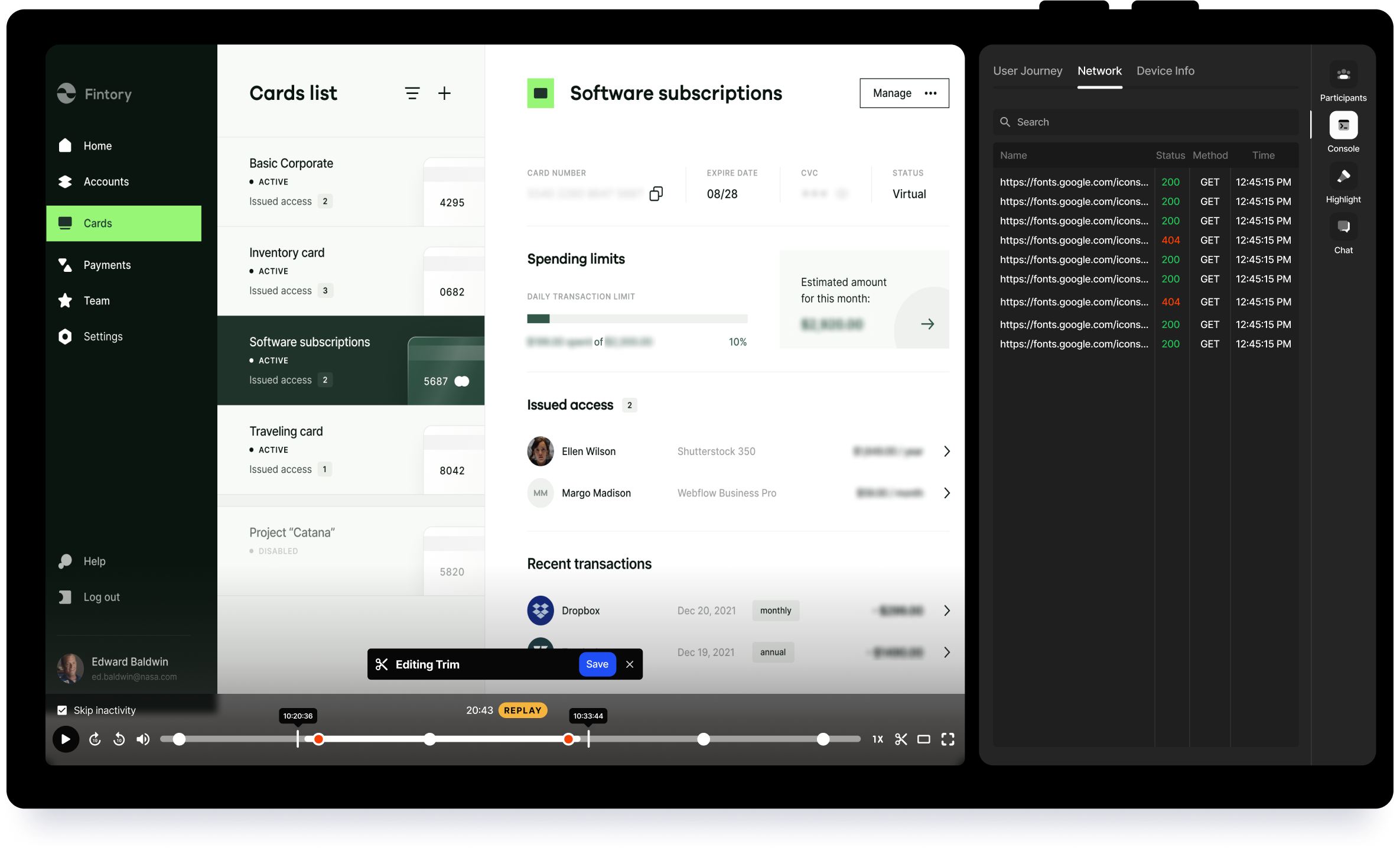Switch to the User Journey tab
1400x854 pixels.
tap(1027, 71)
